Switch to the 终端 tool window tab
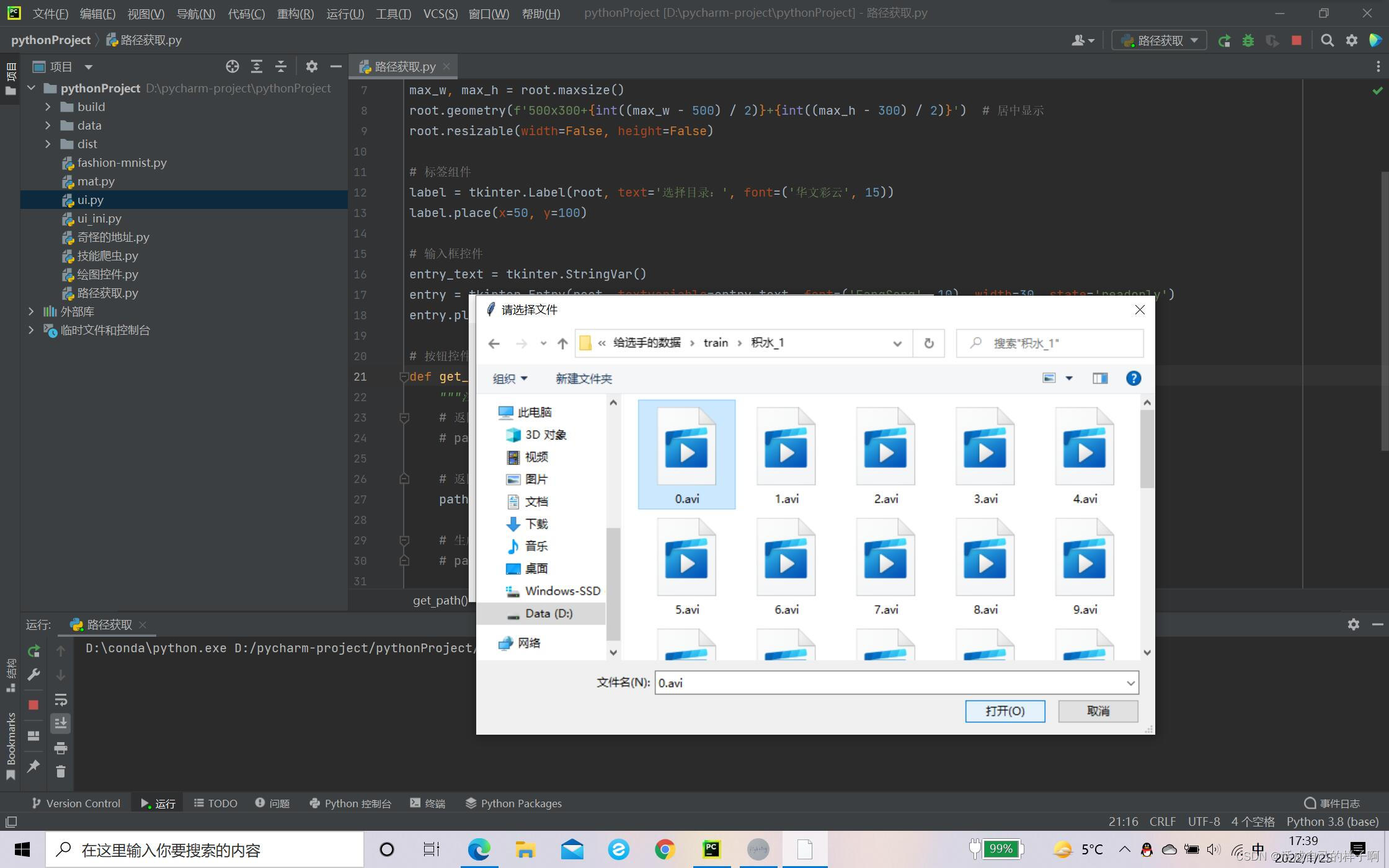Viewport: 1389px width, 868px height. (428, 803)
